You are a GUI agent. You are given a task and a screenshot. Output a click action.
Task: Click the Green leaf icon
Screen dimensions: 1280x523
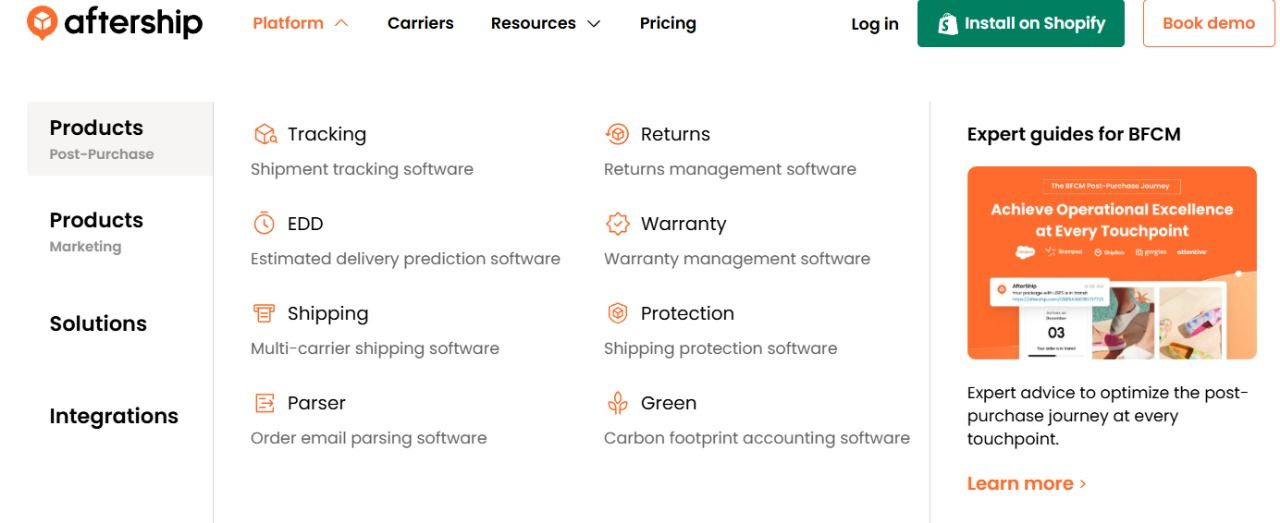[x=618, y=403]
